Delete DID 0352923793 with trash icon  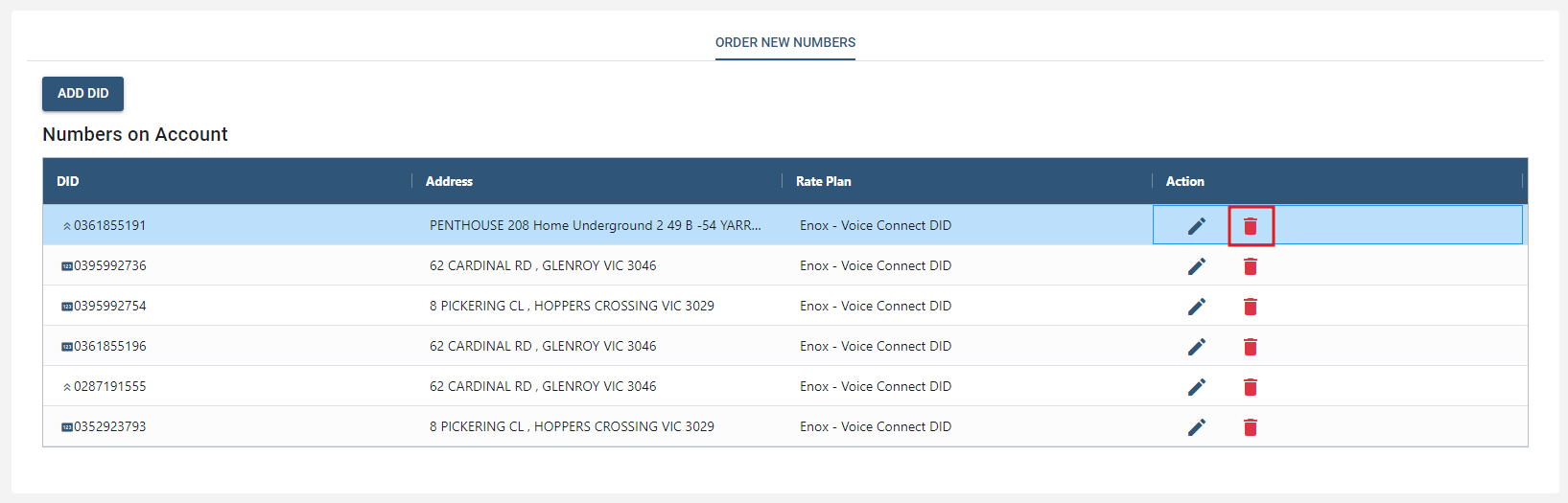click(x=1250, y=427)
